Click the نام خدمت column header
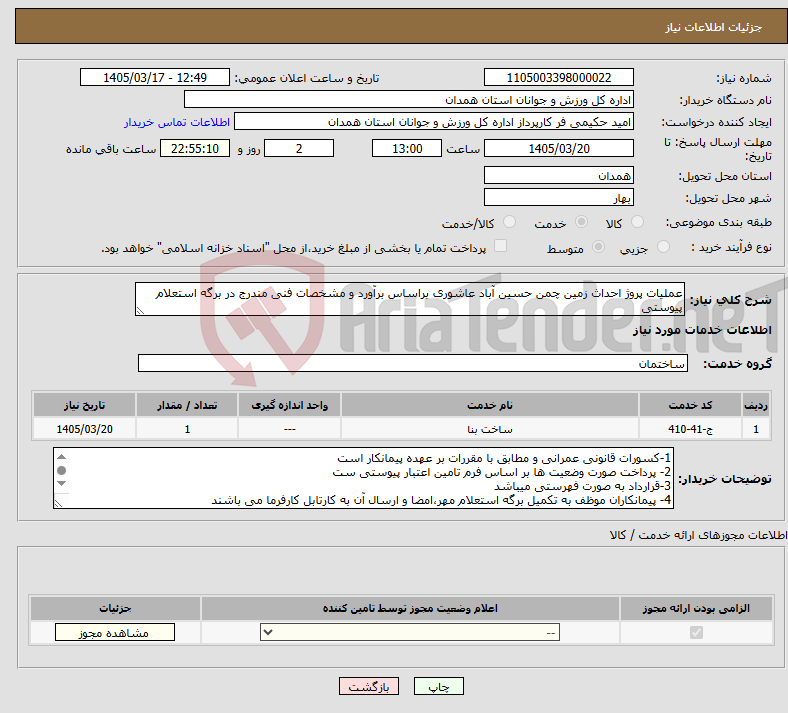 pyautogui.click(x=490, y=405)
